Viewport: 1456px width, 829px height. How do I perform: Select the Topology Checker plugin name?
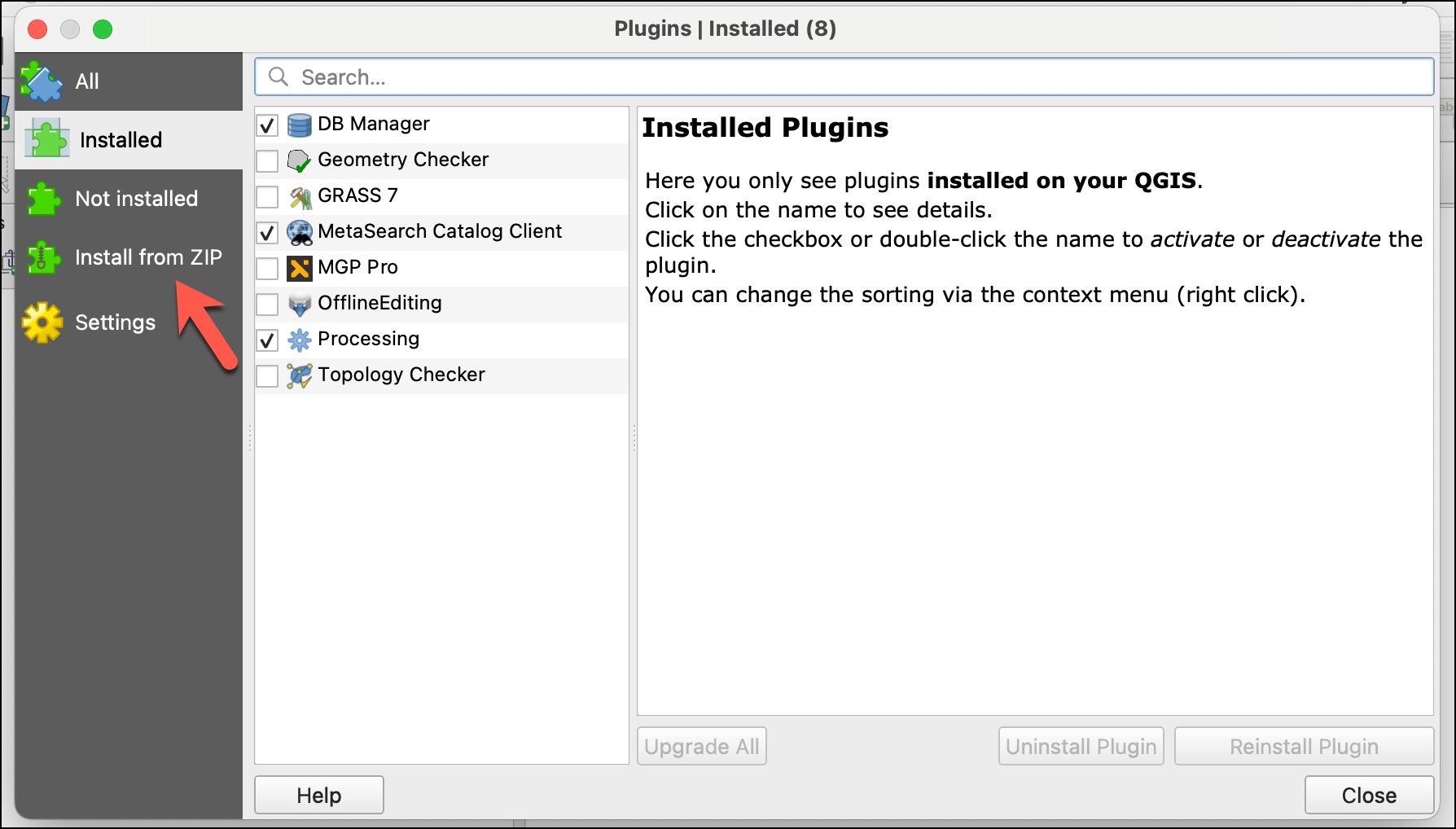(401, 375)
